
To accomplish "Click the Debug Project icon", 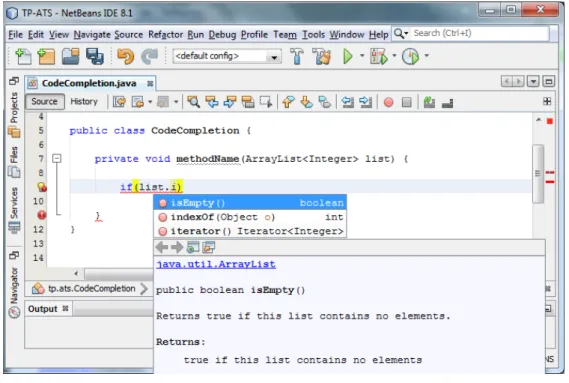I will [x=378, y=57].
